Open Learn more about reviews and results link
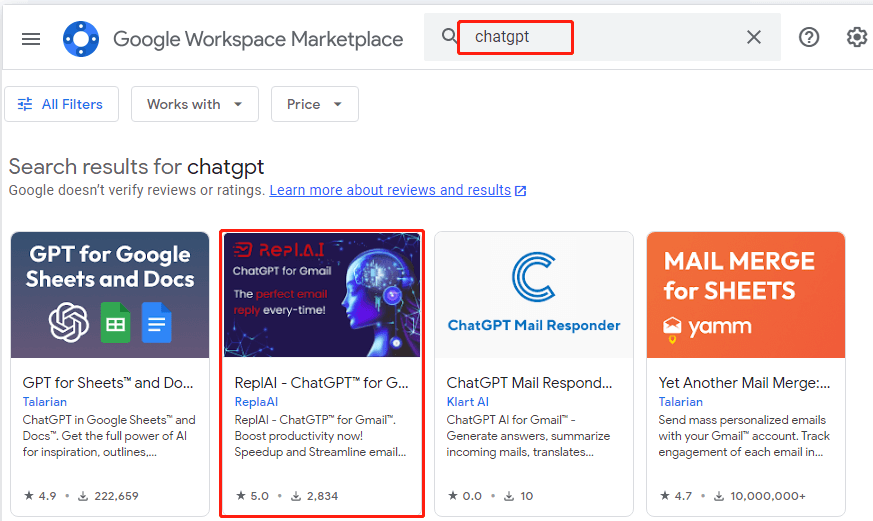Screen dimensions: 873x521 (390, 190)
